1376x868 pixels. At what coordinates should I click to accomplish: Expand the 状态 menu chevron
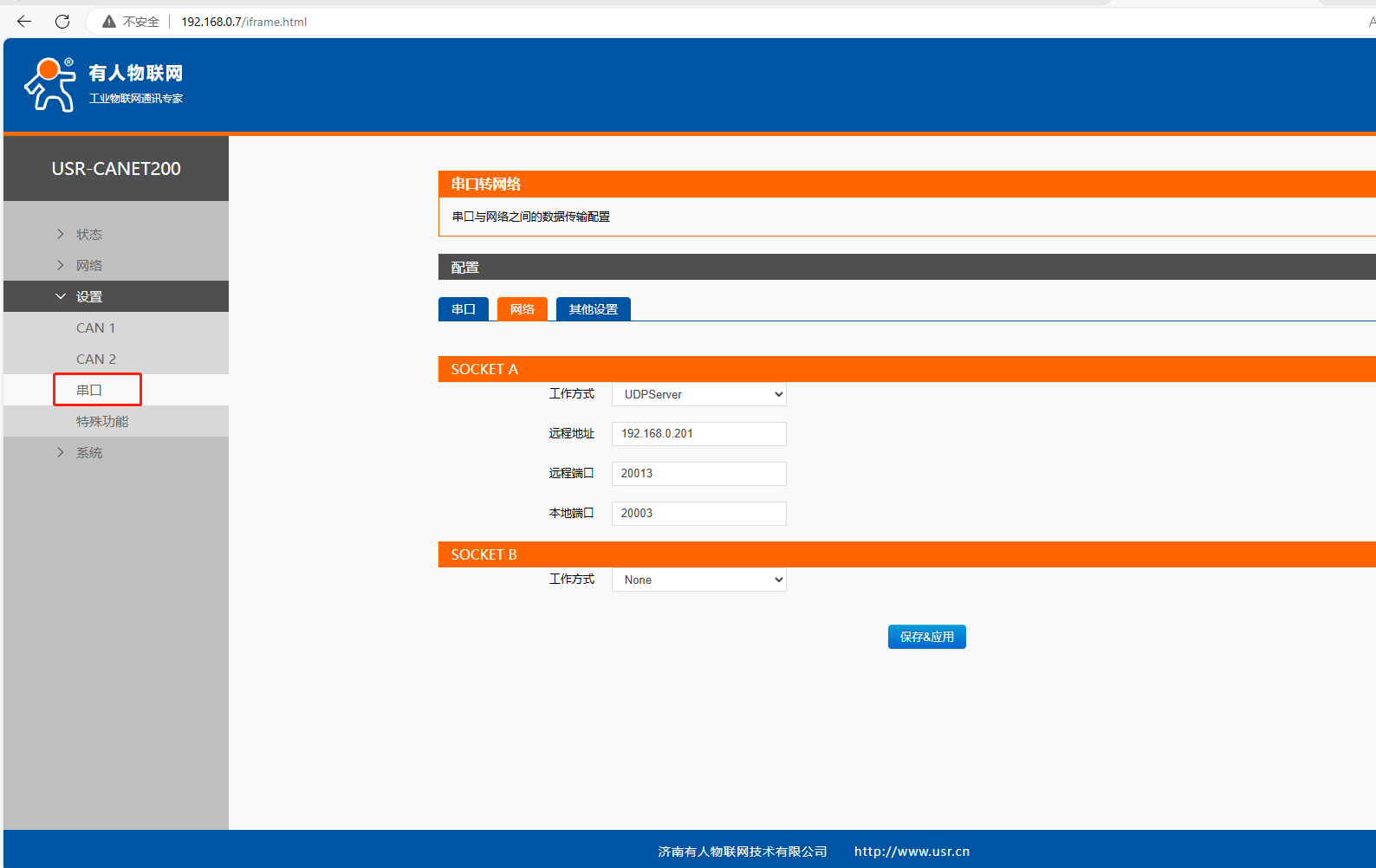[x=61, y=234]
